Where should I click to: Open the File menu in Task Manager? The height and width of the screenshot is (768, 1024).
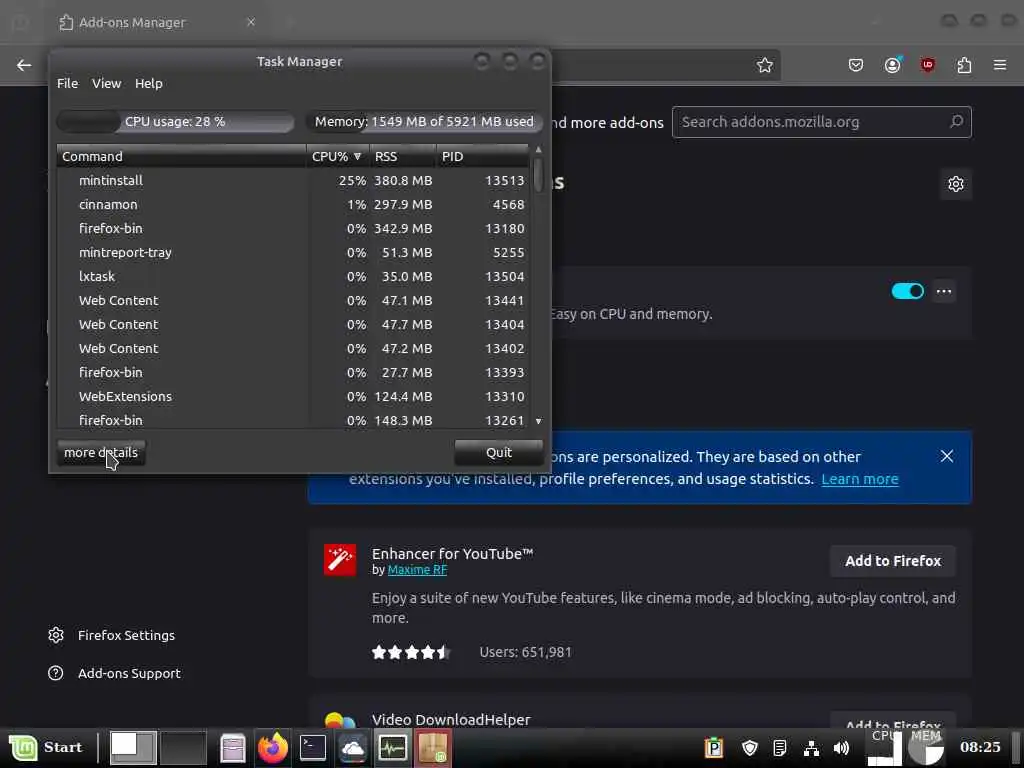(67, 84)
